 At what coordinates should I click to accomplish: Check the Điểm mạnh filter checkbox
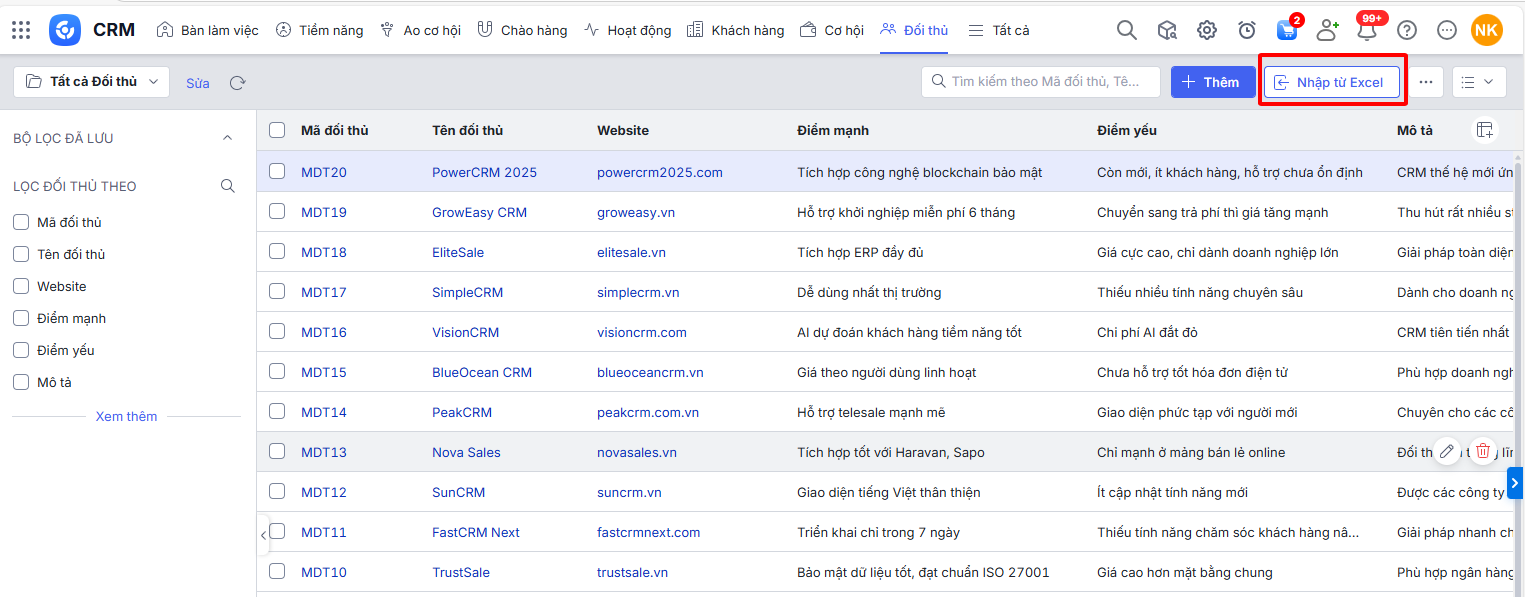[x=21, y=318]
